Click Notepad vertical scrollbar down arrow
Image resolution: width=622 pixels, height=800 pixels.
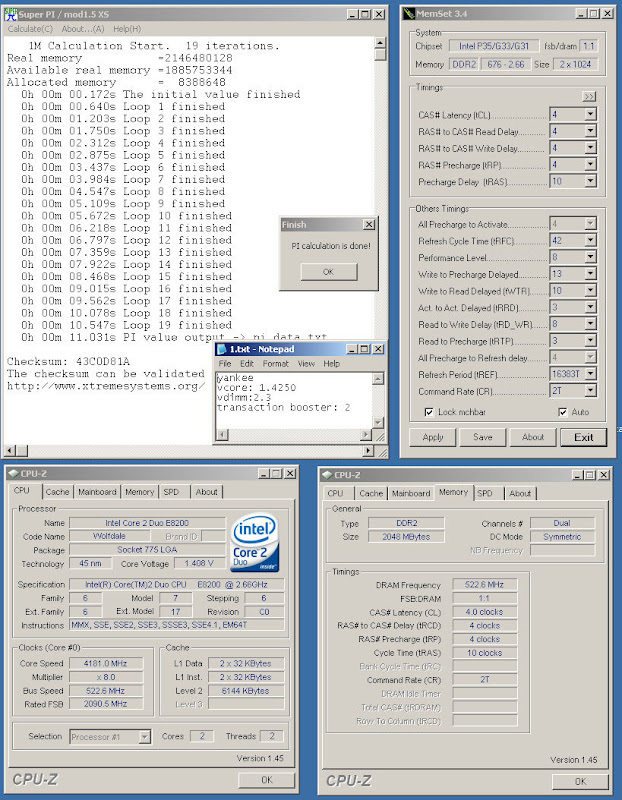tap(378, 422)
